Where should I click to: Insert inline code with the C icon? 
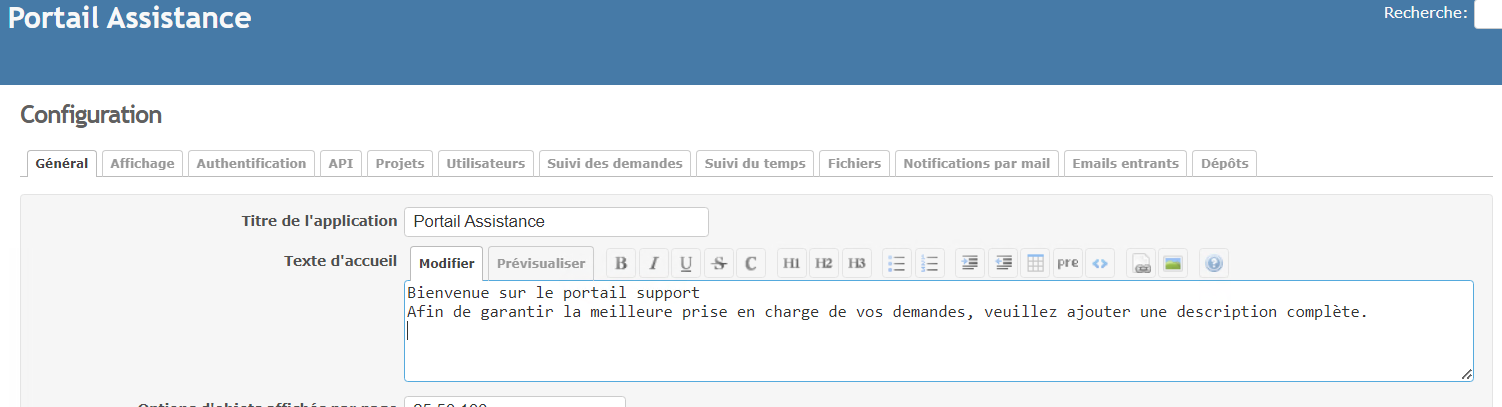click(750, 263)
